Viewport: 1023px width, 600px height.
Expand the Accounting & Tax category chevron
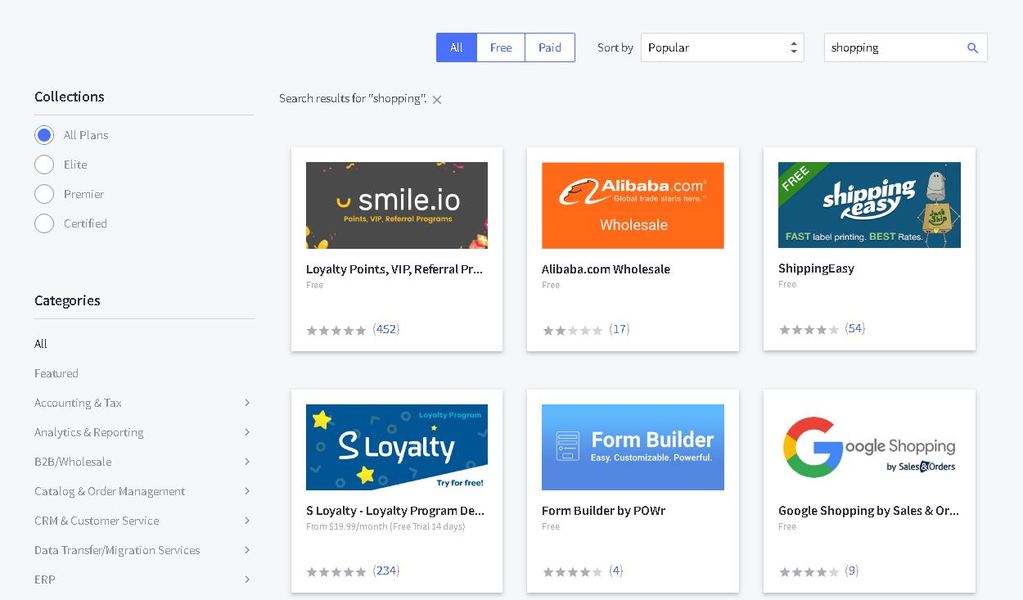(247, 402)
